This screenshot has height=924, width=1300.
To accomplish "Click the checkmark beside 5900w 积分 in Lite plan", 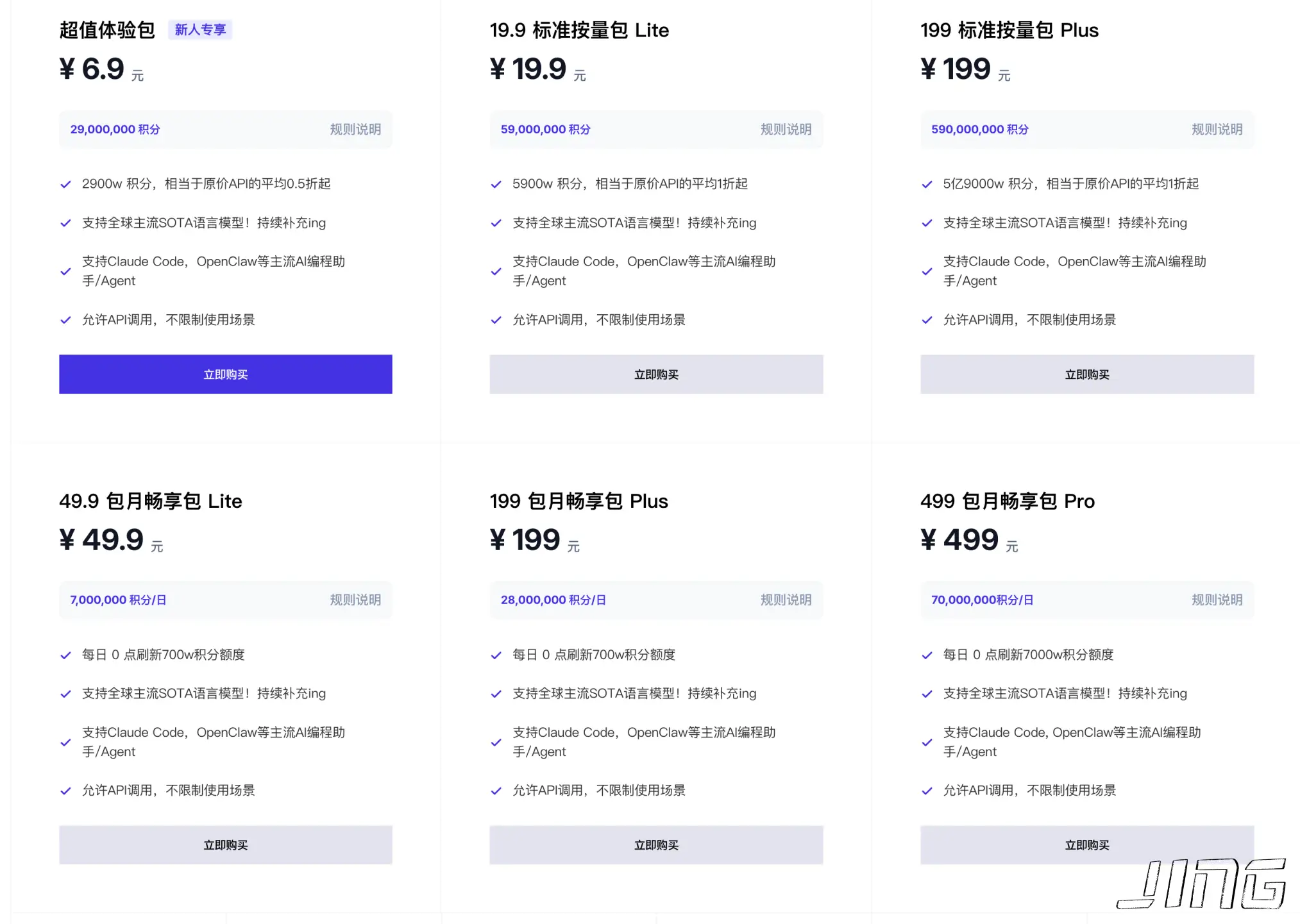I will (x=496, y=184).
